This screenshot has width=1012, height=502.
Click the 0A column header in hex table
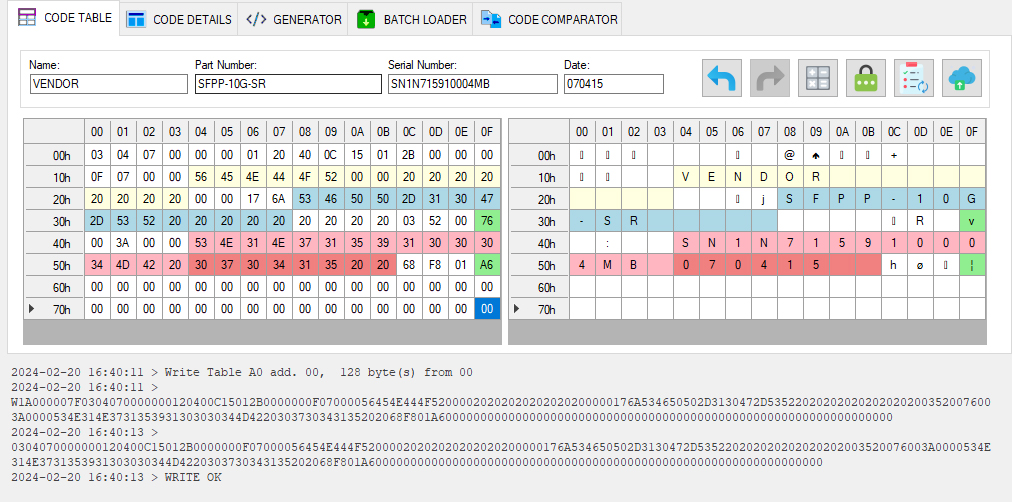357,132
